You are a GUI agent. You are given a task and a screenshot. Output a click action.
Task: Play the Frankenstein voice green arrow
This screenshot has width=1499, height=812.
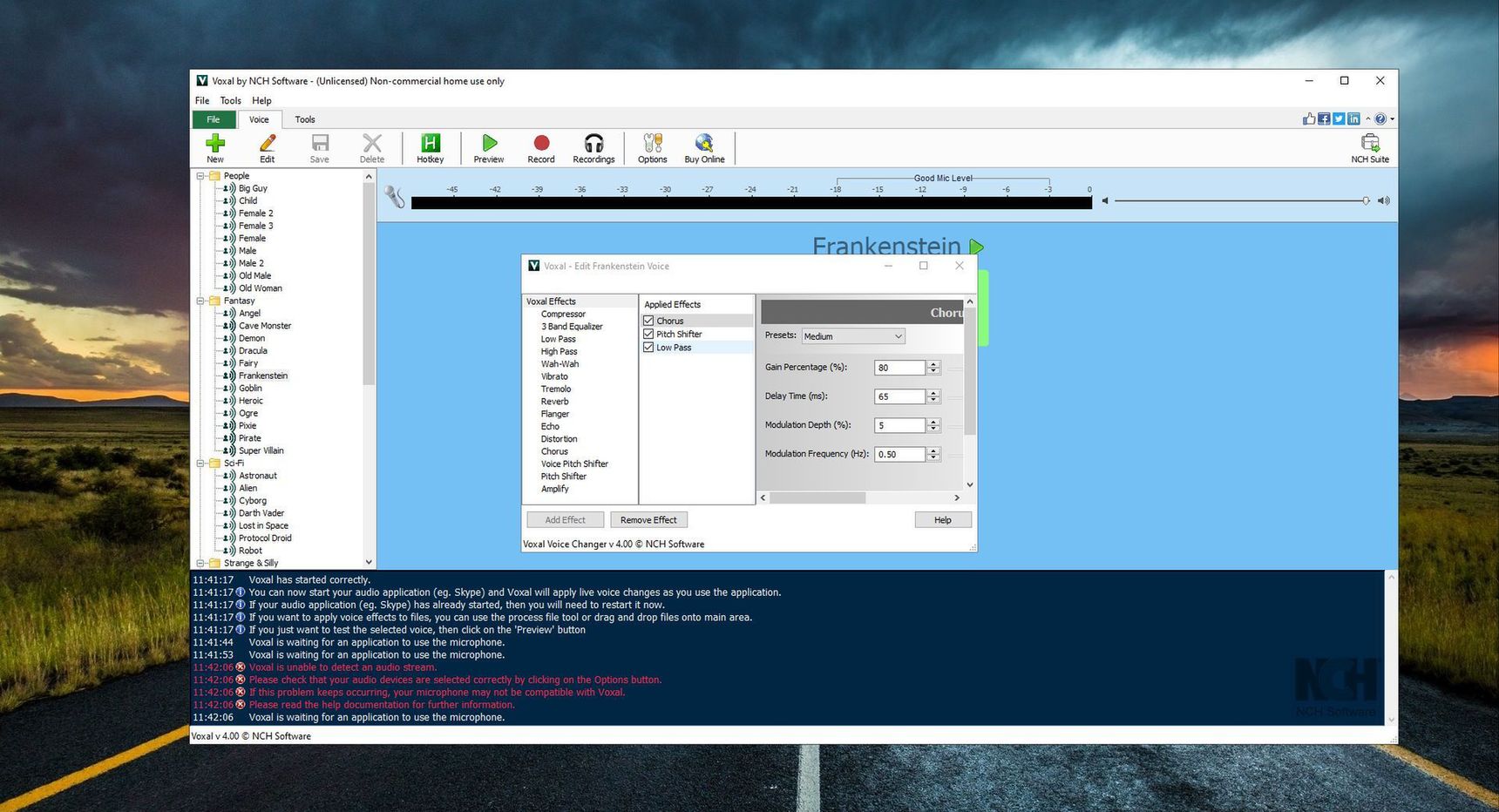pos(976,247)
